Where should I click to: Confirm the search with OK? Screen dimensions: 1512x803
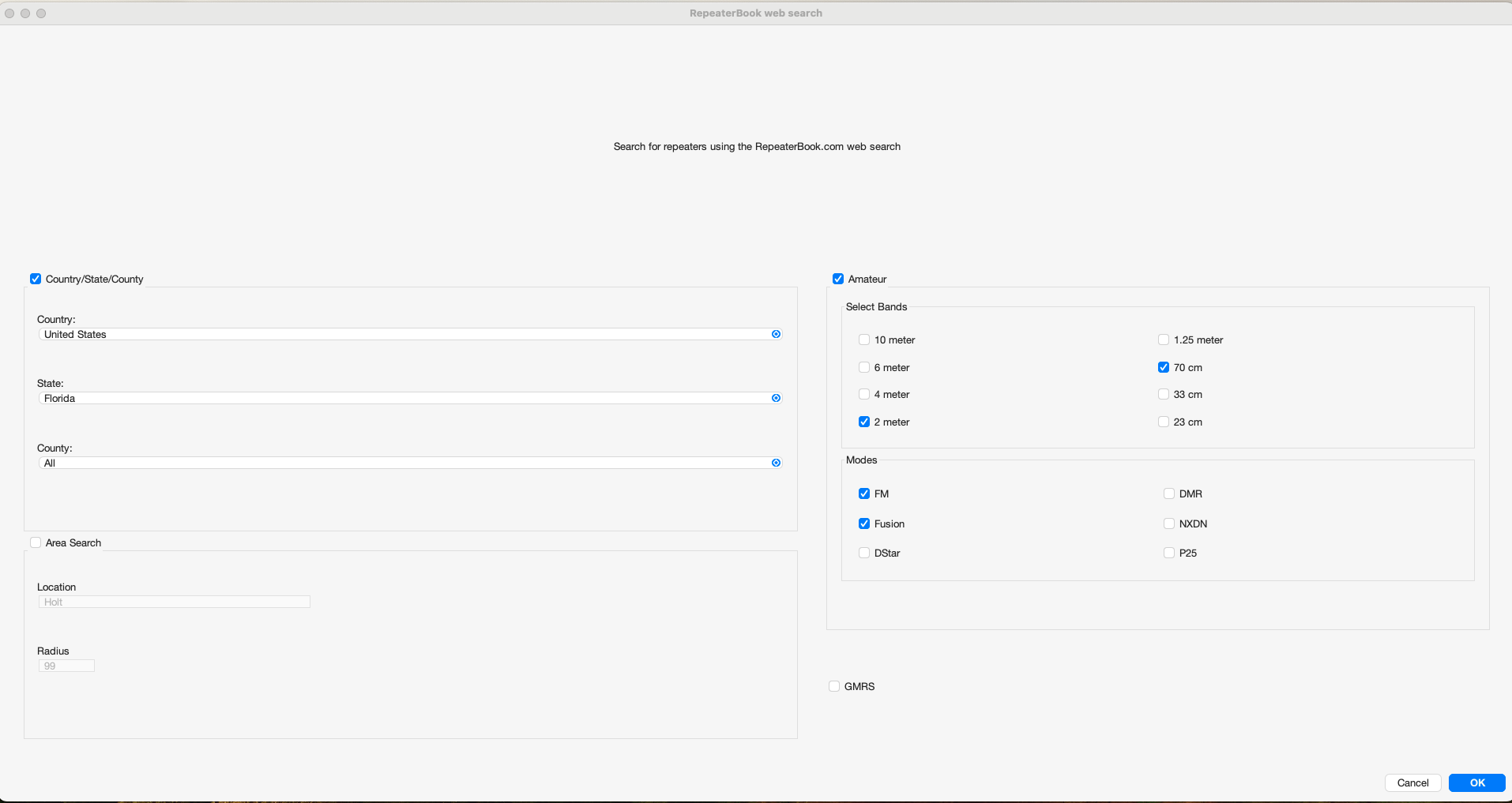(x=1477, y=782)
